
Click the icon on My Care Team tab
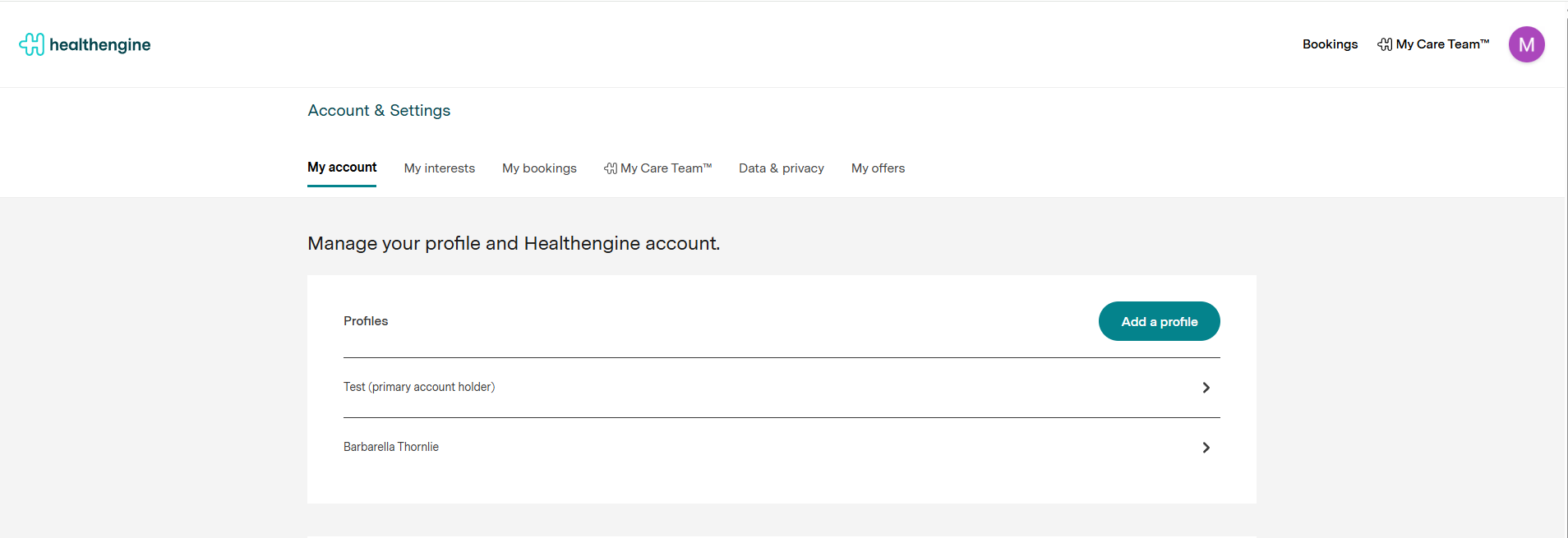[x=611, y=168]
